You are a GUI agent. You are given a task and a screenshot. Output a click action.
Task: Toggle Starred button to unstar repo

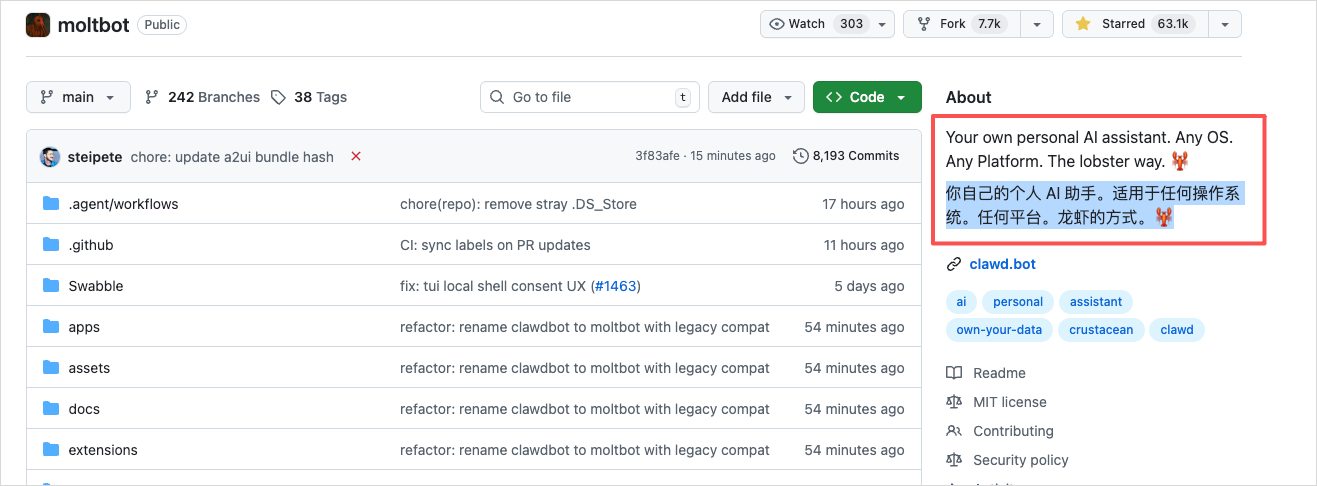click(1134, 24)
